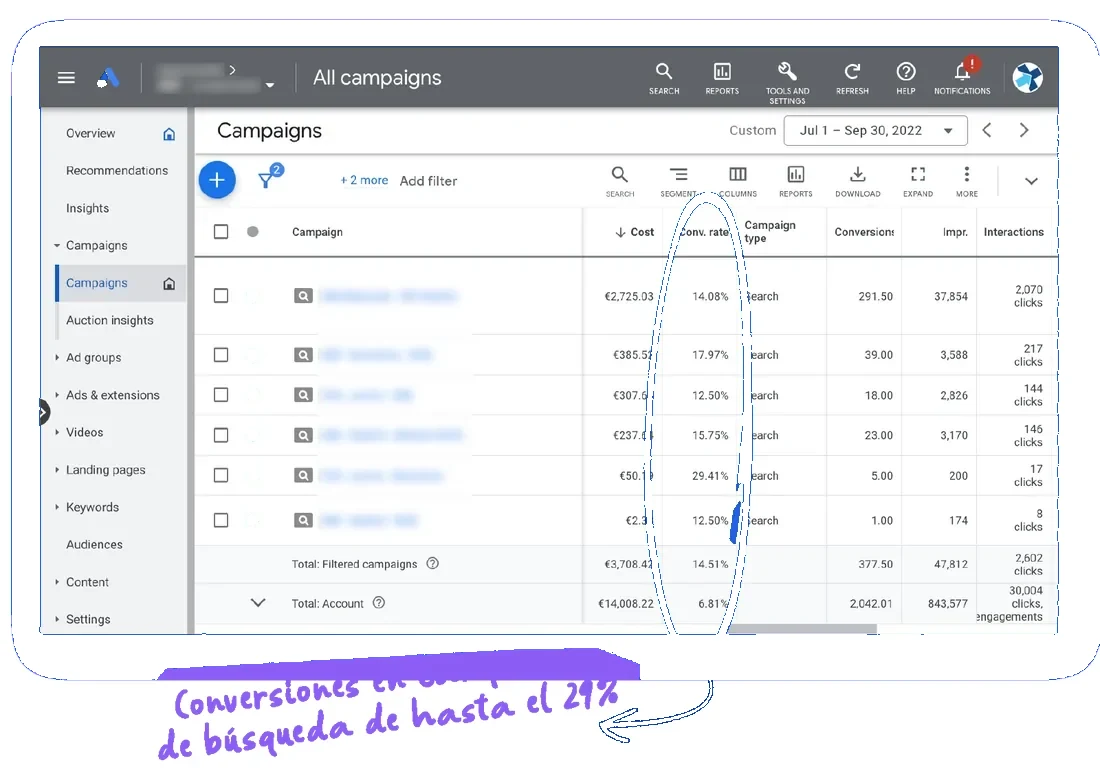This screenshot has width=1100, height=774.
Task: Click the search campaign icon in €2,725.03 row
Action: (303, 296)
